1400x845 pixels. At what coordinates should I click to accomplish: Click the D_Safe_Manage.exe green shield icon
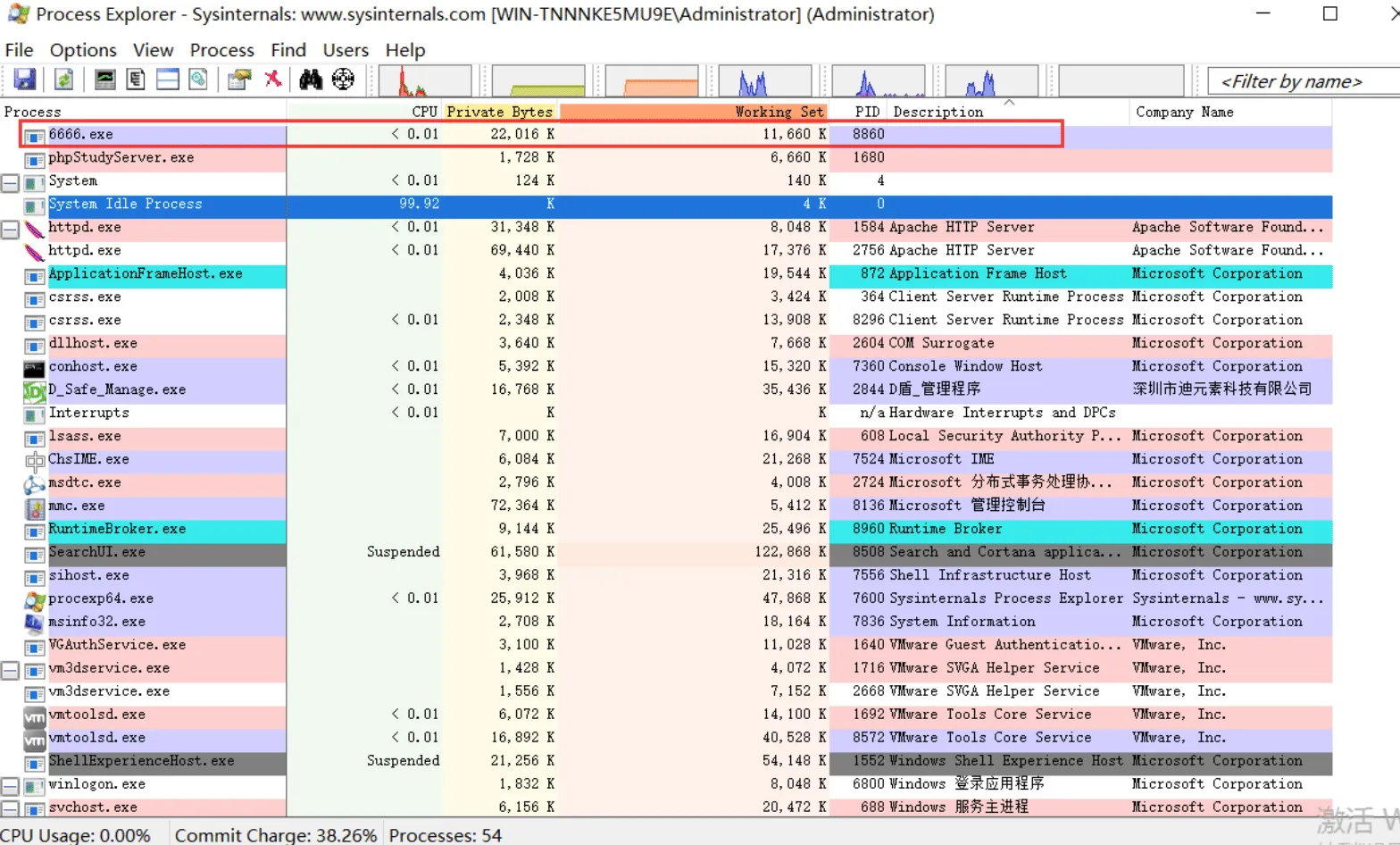coord(34,390)
